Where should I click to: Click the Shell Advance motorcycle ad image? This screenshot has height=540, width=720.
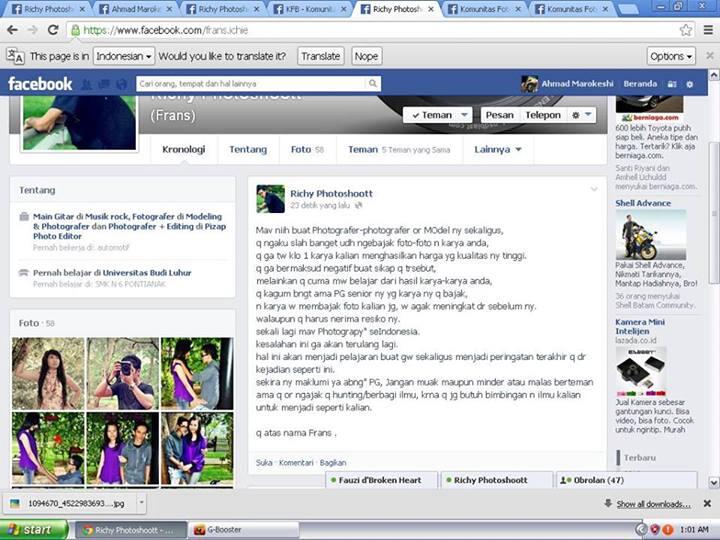point(651,235)
